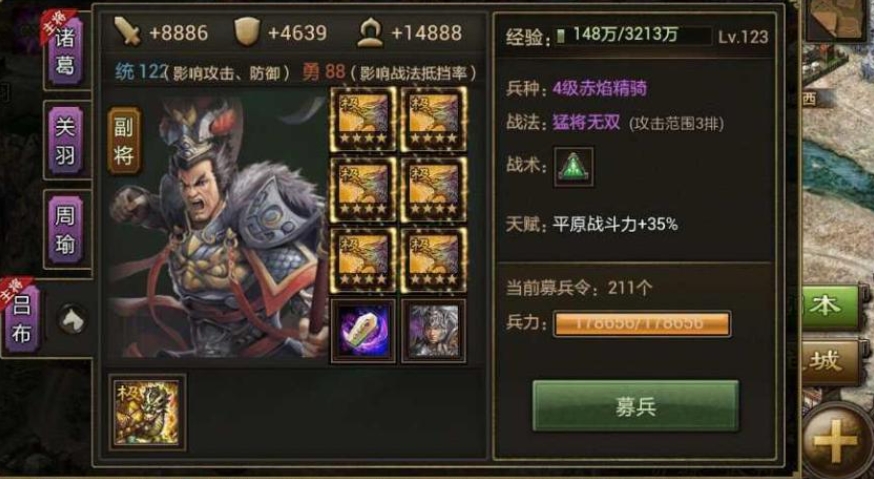The height and width of the screenshot is (479, 874).
Task: Click the golden plus button
Action: pos(836,442)
